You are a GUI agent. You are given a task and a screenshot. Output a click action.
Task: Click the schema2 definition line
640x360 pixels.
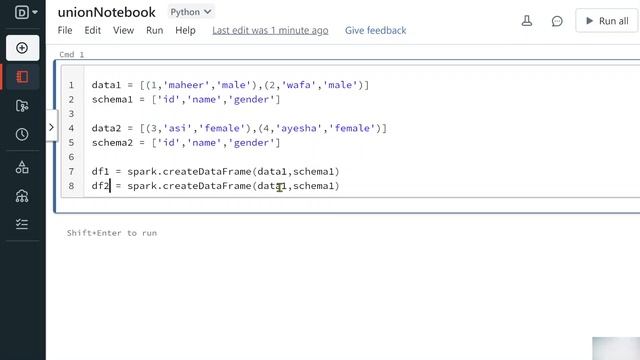pos(186,142)
